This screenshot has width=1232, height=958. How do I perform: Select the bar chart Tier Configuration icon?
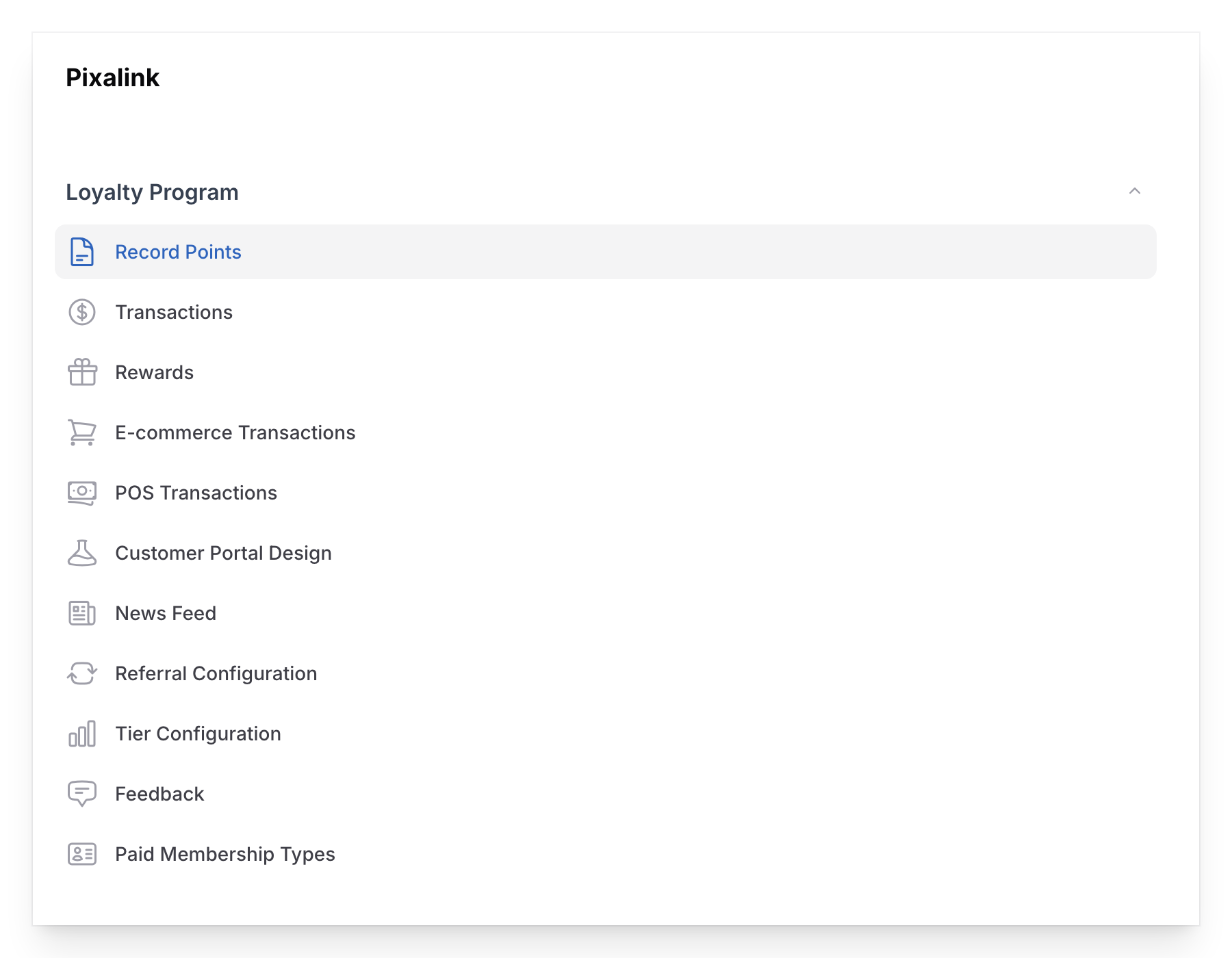coord(81,734)
